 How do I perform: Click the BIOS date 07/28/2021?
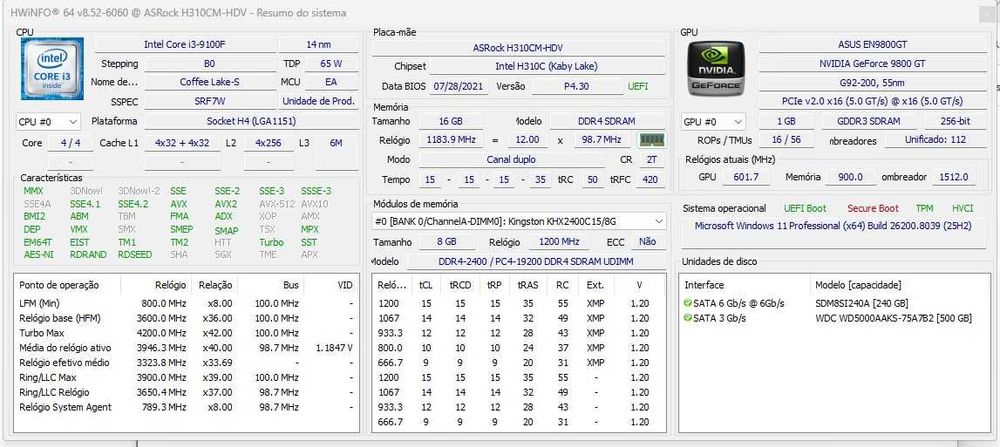(x=459, y=86)
